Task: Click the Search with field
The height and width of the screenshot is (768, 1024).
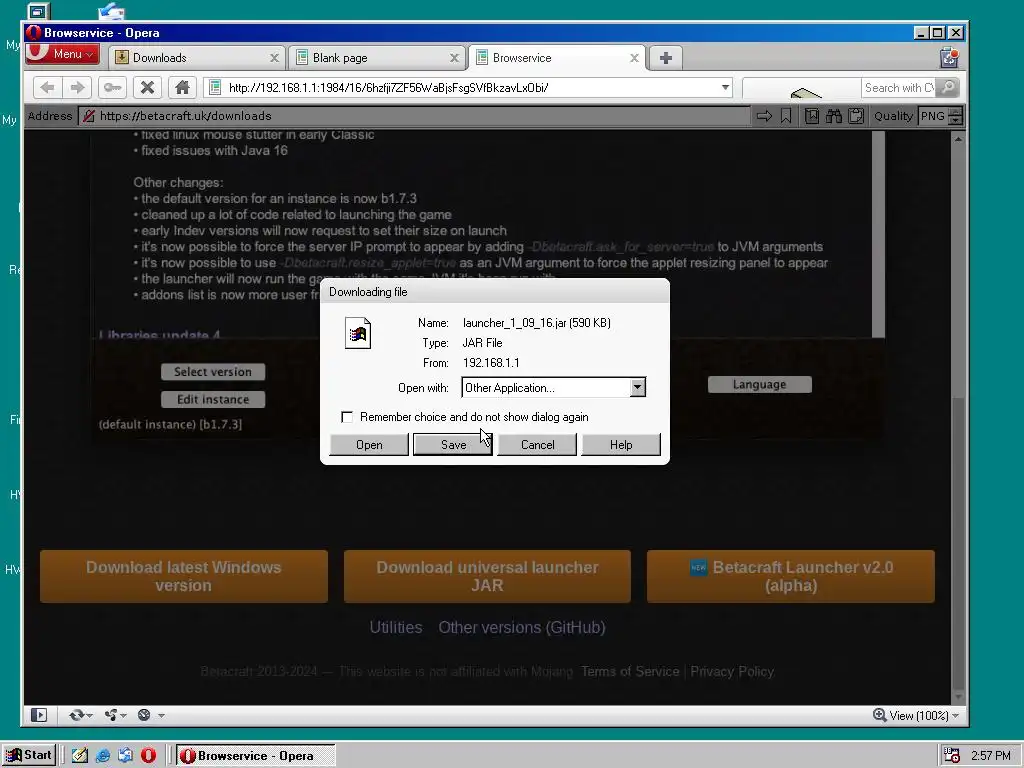Action: [899, 88]
